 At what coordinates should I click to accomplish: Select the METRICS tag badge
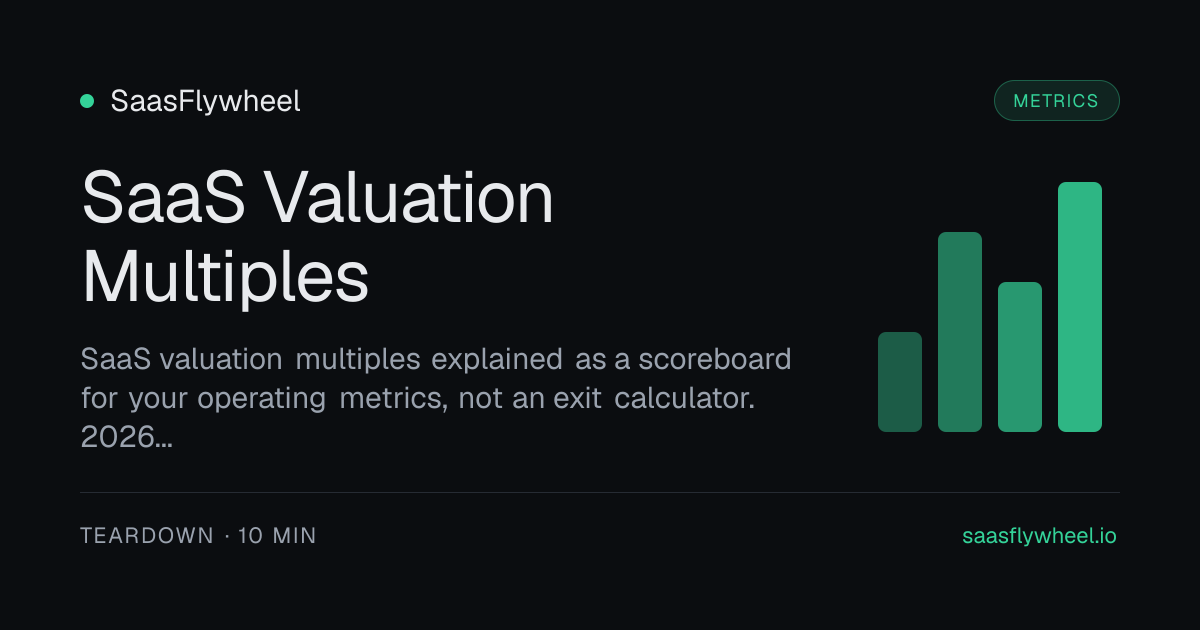(x=1056, y=101)
